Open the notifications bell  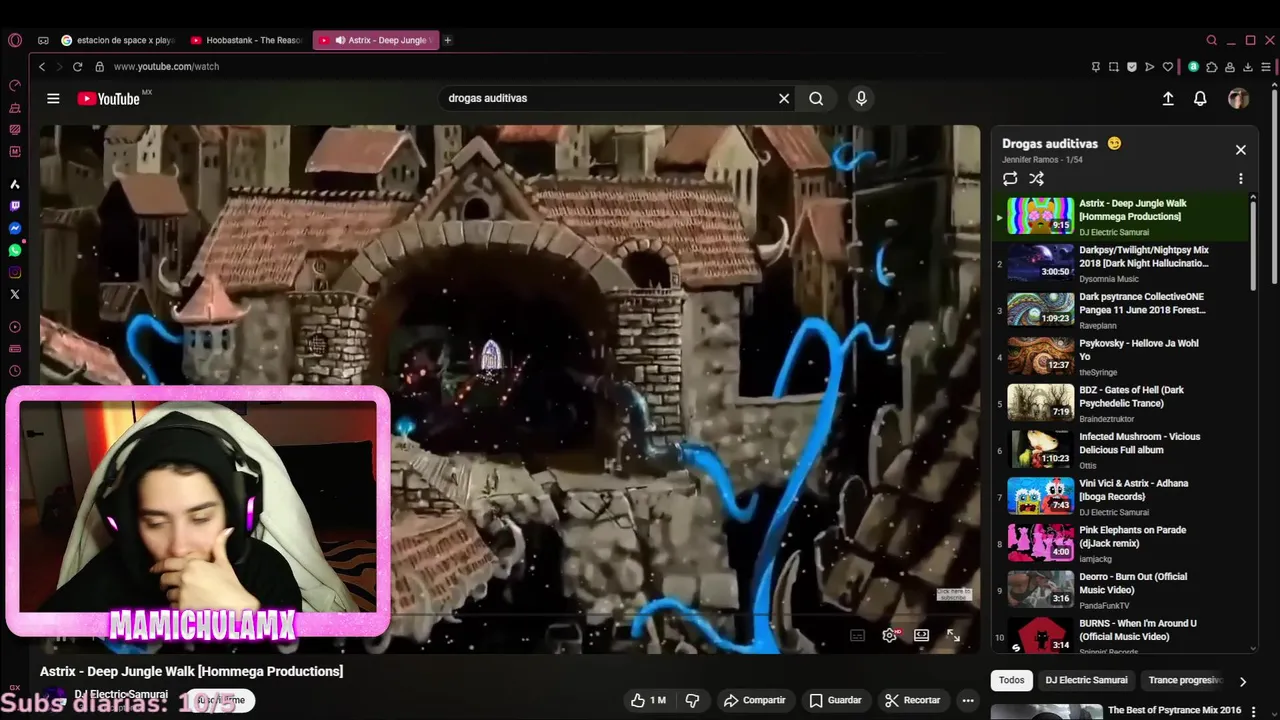click(x=1200, y=98)
